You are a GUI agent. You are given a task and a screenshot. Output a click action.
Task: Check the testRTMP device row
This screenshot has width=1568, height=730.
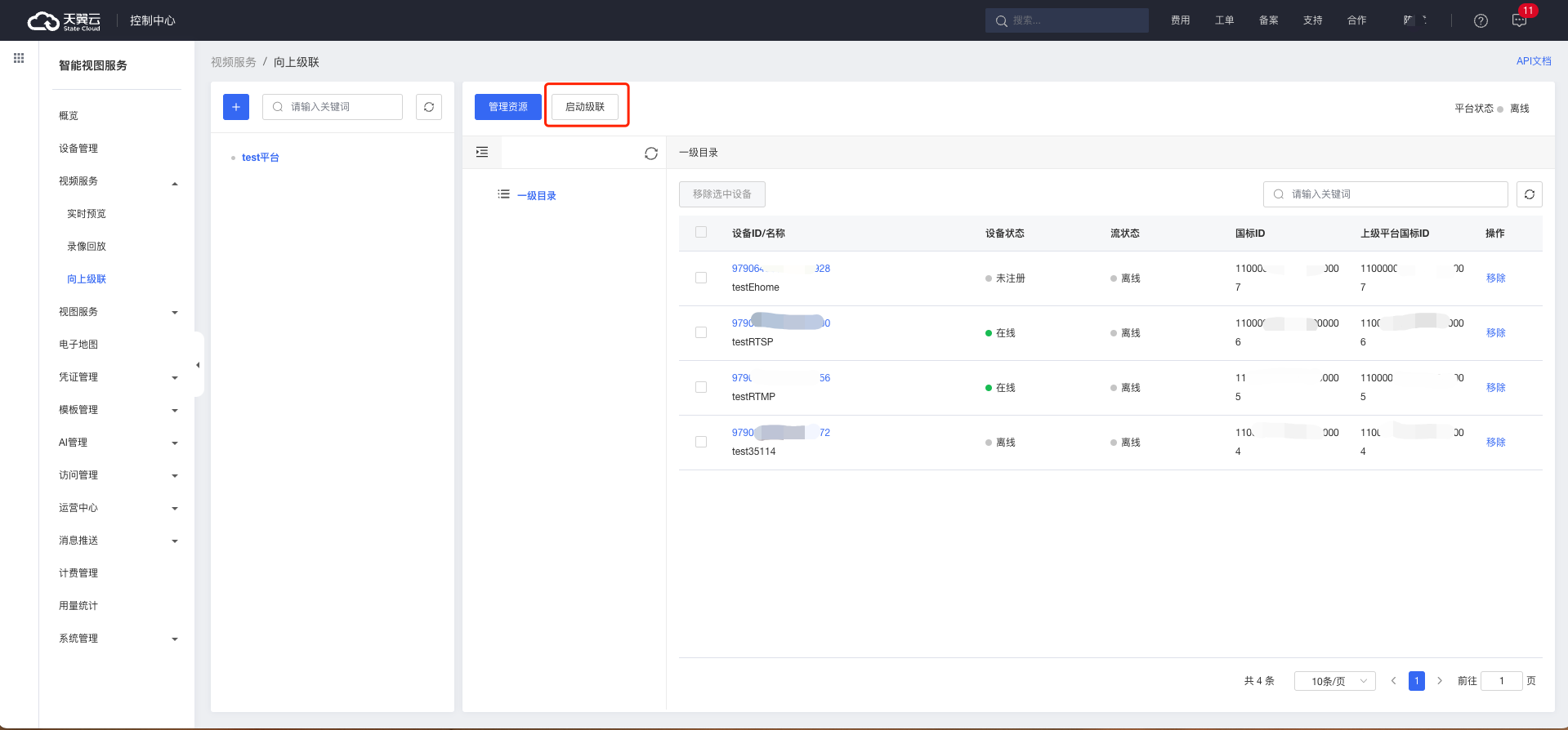point(701,387)
